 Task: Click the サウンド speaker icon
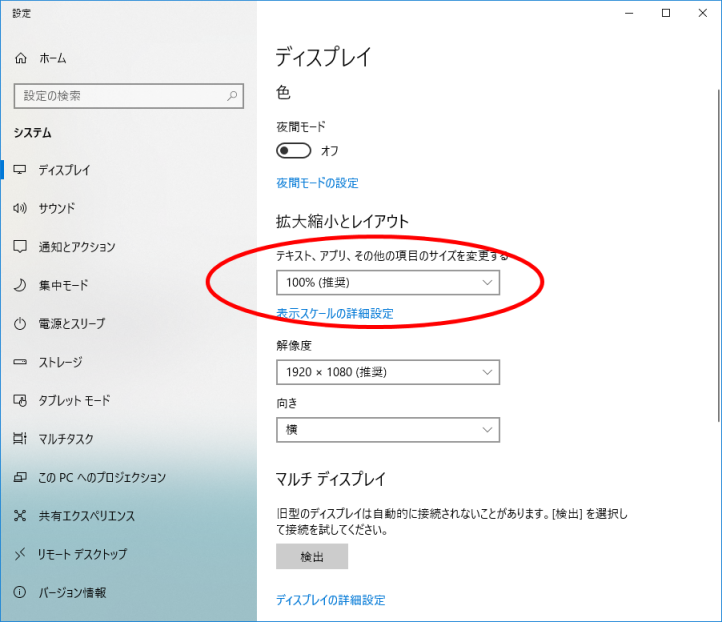pyautogui.click(x=20, y=208)
